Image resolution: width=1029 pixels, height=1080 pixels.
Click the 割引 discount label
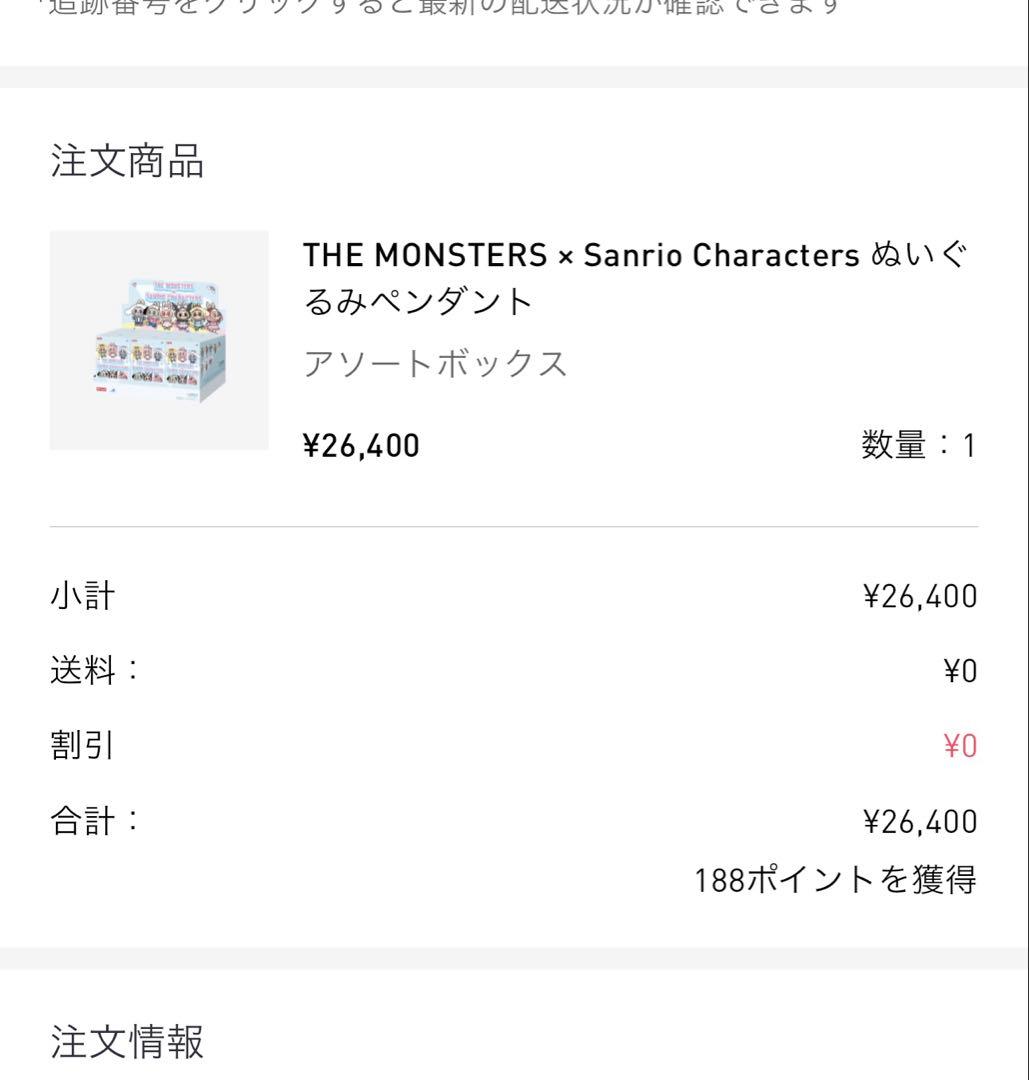[82, 746]
